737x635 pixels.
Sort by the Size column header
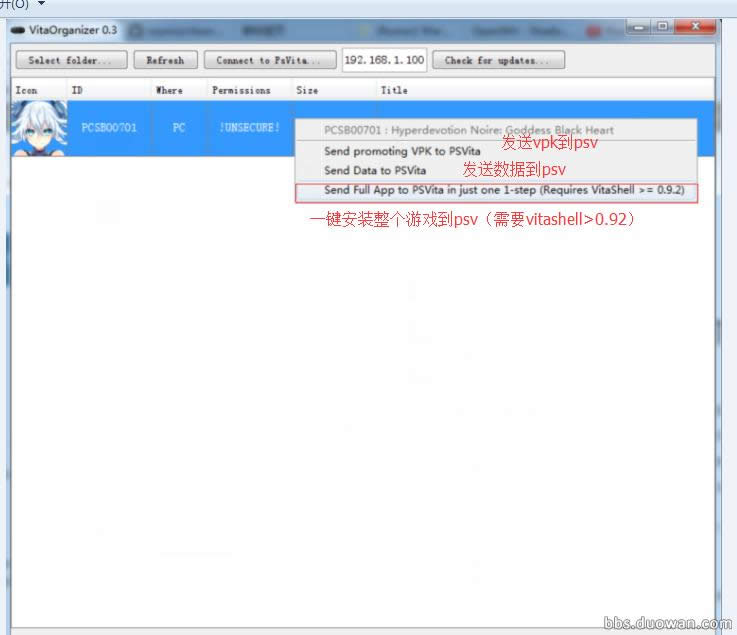pyautogui.click(x=307, y=90)
